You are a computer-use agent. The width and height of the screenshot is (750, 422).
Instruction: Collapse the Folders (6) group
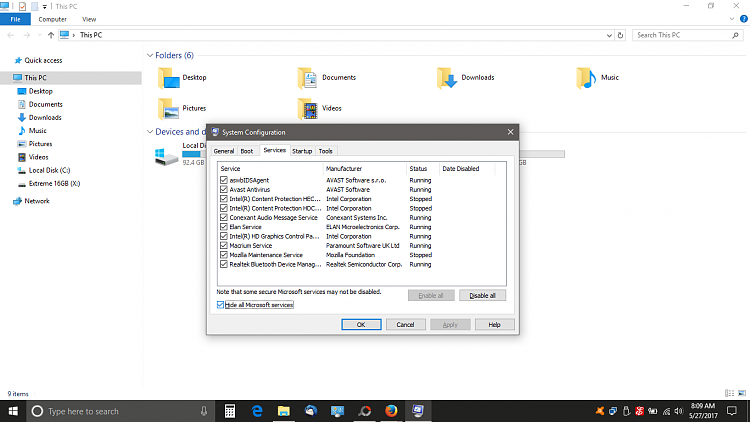150,56
